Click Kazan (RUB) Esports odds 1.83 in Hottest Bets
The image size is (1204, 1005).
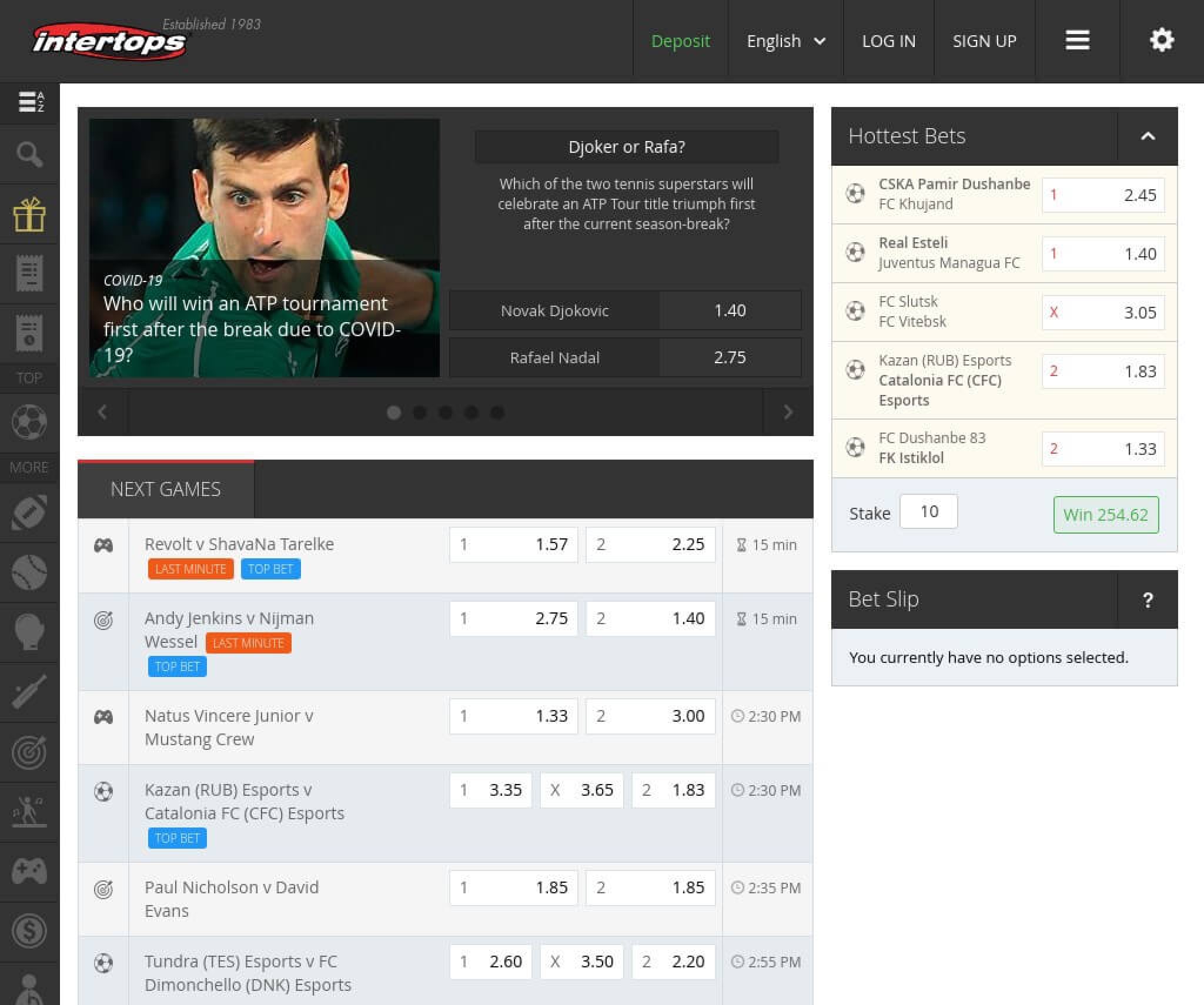pos(1103,371)
